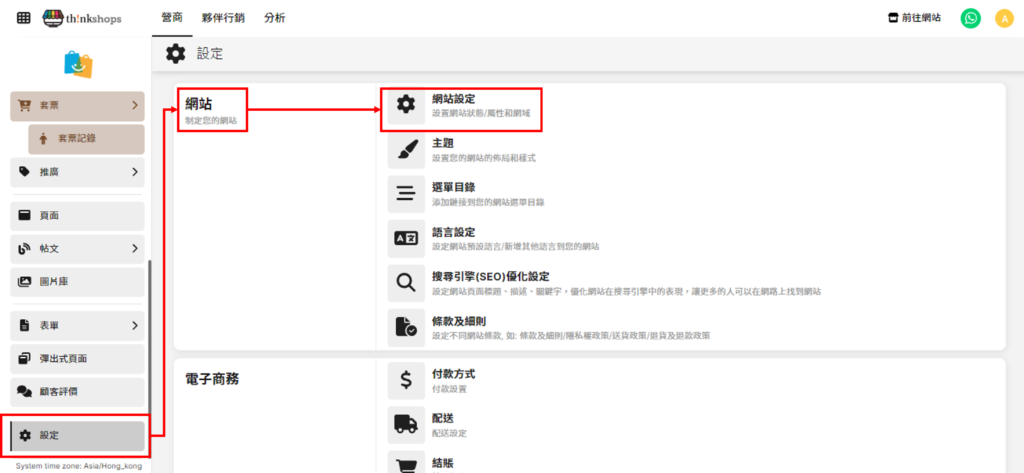Image resolution: width=1024 pixels, height=473 pixels.
Task: Click the WhatsApp icon in header
Action: pyautogui.click(x=970, y=18)
